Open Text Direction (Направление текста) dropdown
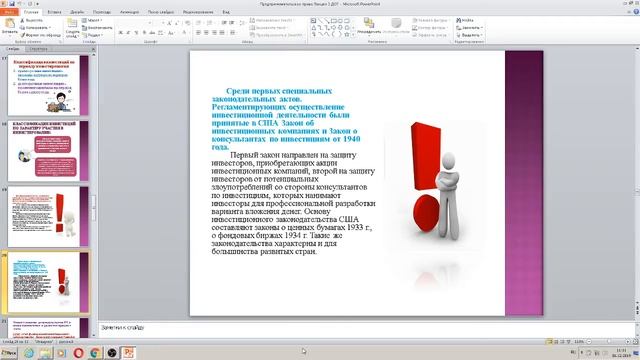This screenshot has height=360, width=640. (272, 20)
